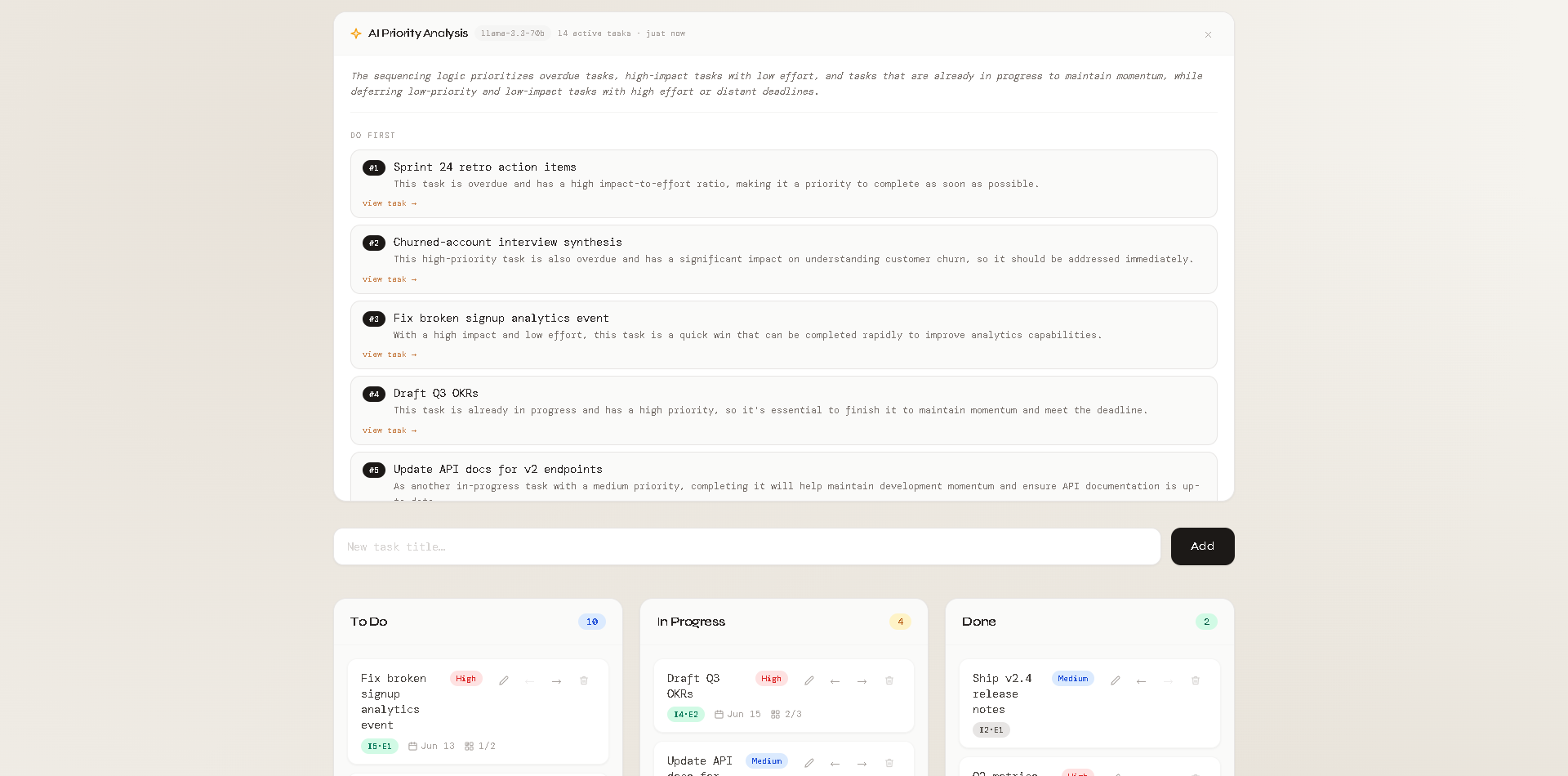Select the High priority badge on Draft Q3 OKRs
This screenshot has width=1568, height=776.
771,679
